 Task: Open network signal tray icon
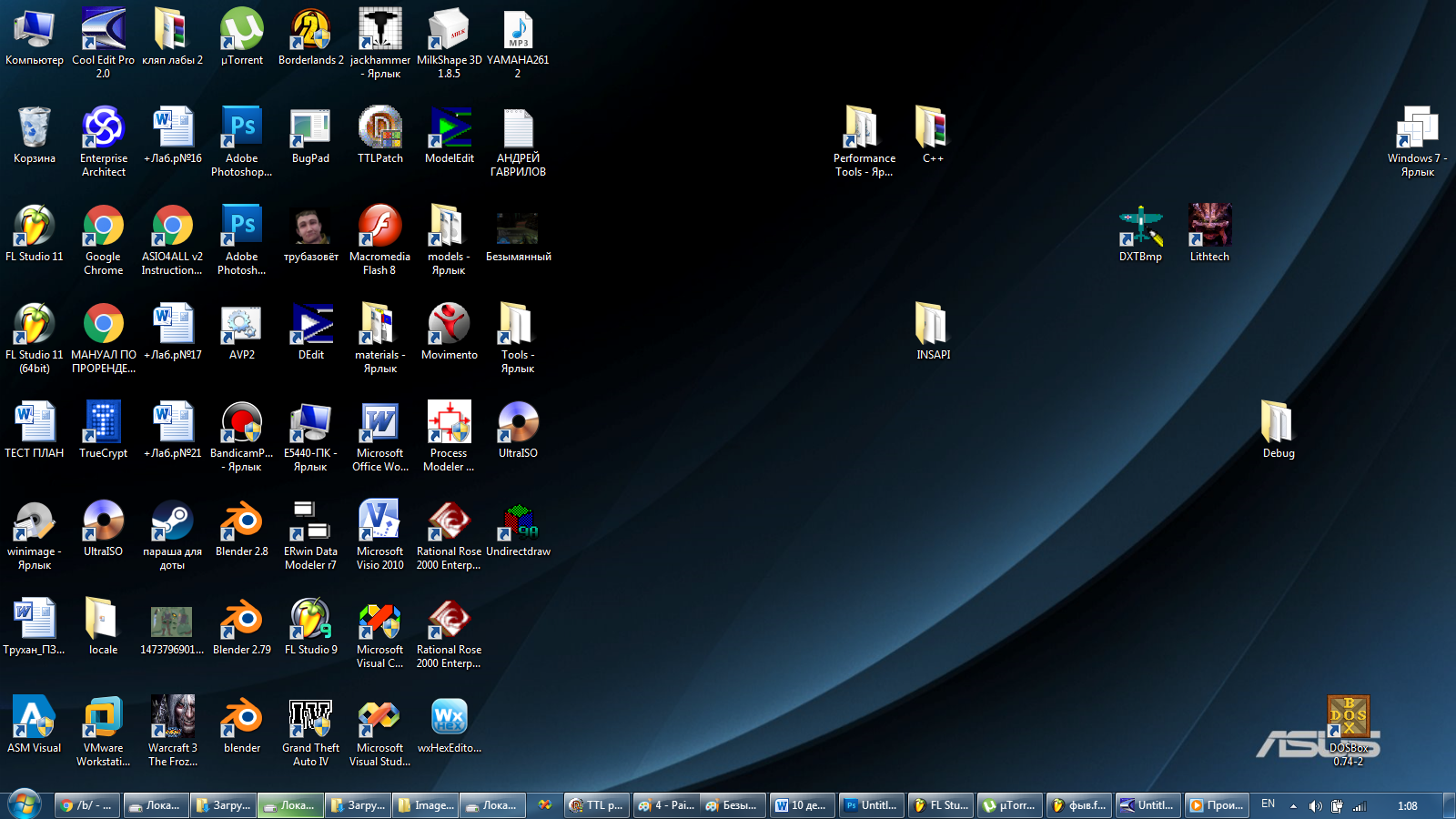[1360, 806]
